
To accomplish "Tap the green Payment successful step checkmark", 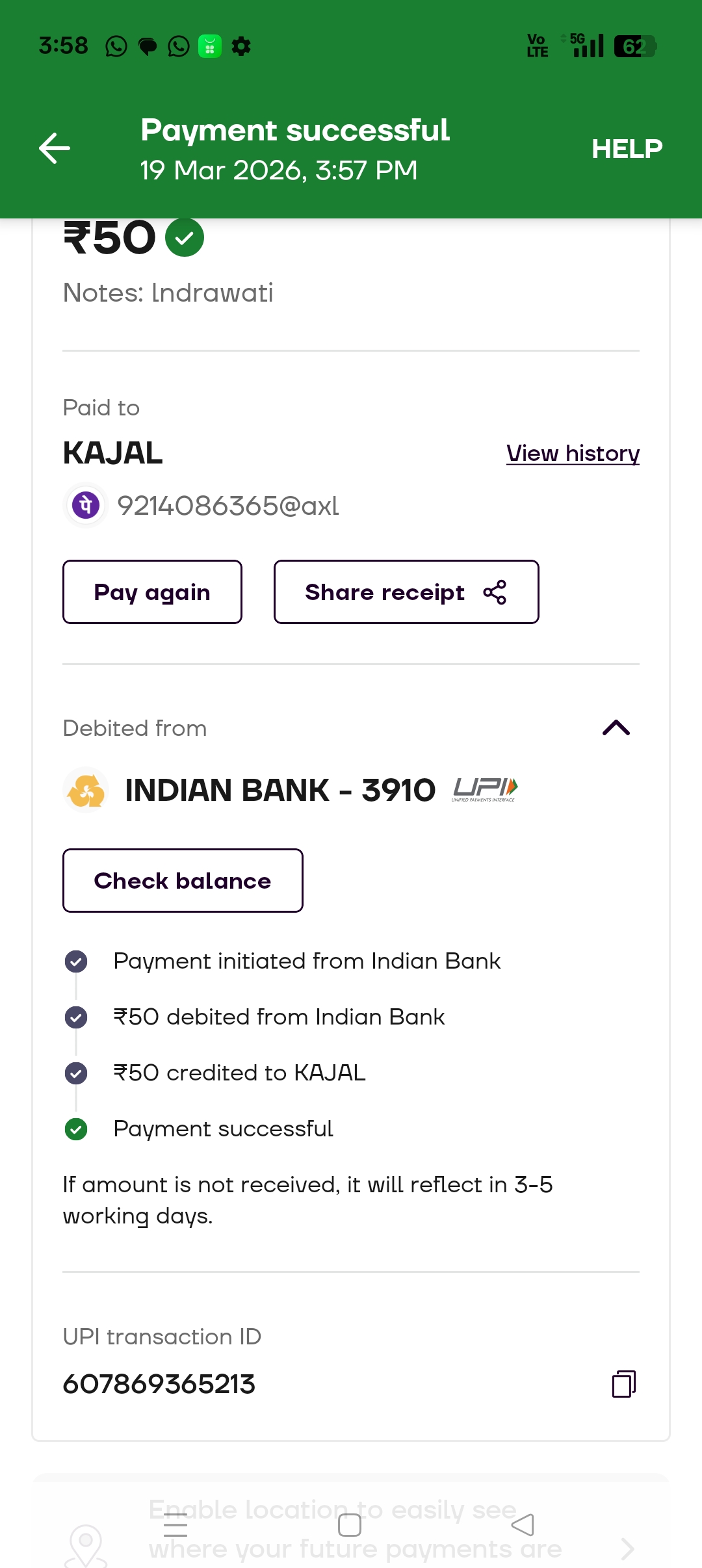I will [76, 1129].
